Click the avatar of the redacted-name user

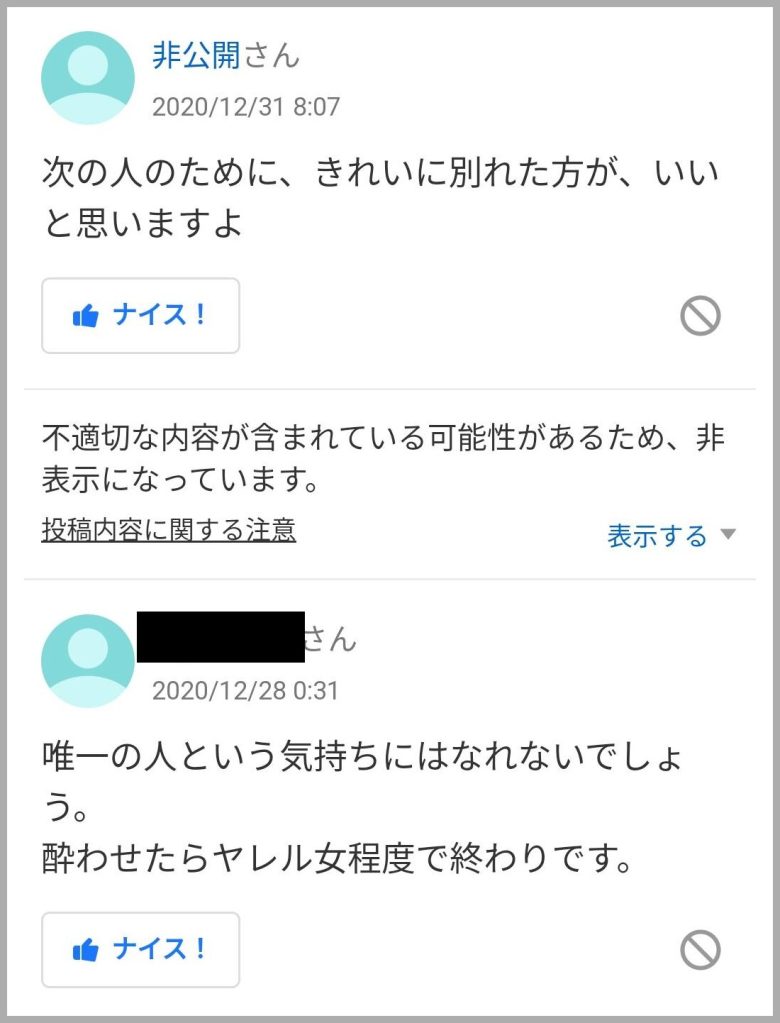(x=88, y=661)
